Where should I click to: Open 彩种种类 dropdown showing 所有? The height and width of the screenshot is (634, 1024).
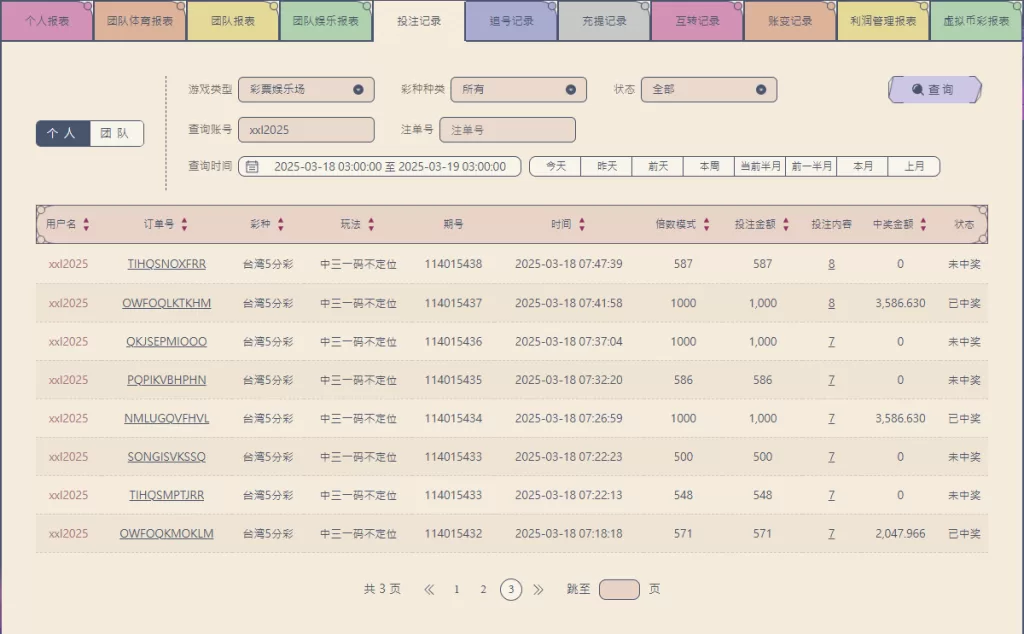[x=519, y=89]
